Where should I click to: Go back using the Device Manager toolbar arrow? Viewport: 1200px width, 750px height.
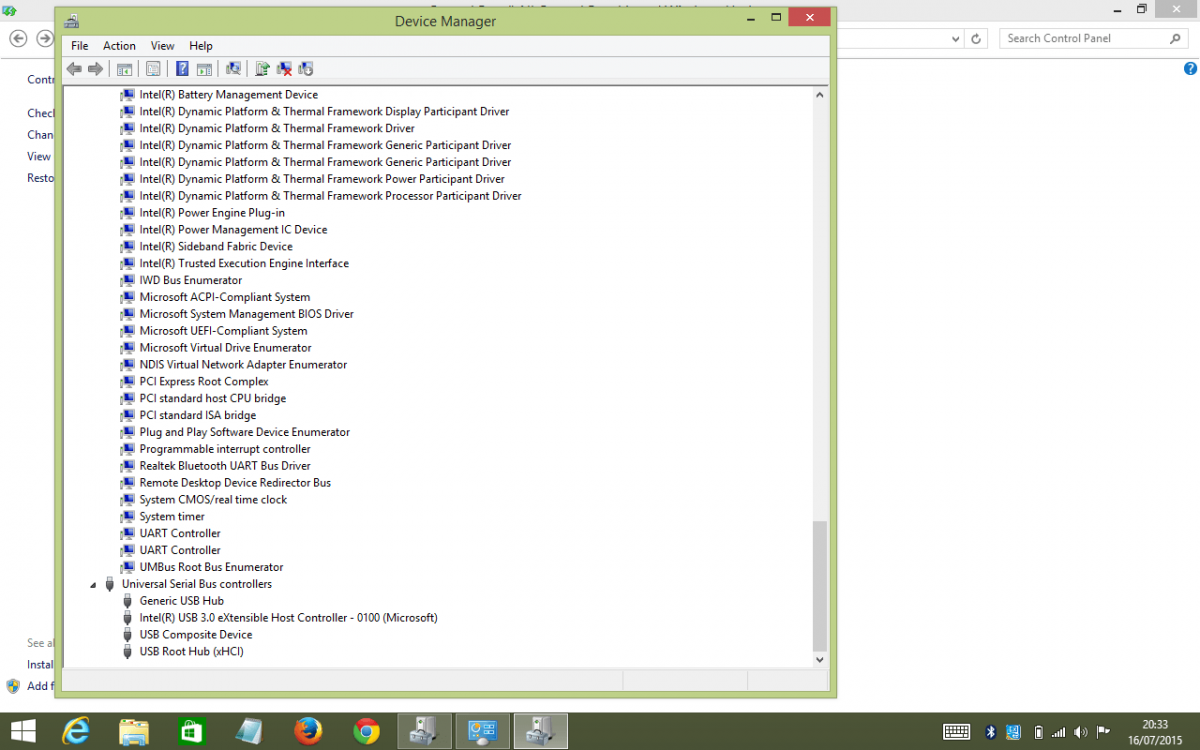tap(74, 69)
